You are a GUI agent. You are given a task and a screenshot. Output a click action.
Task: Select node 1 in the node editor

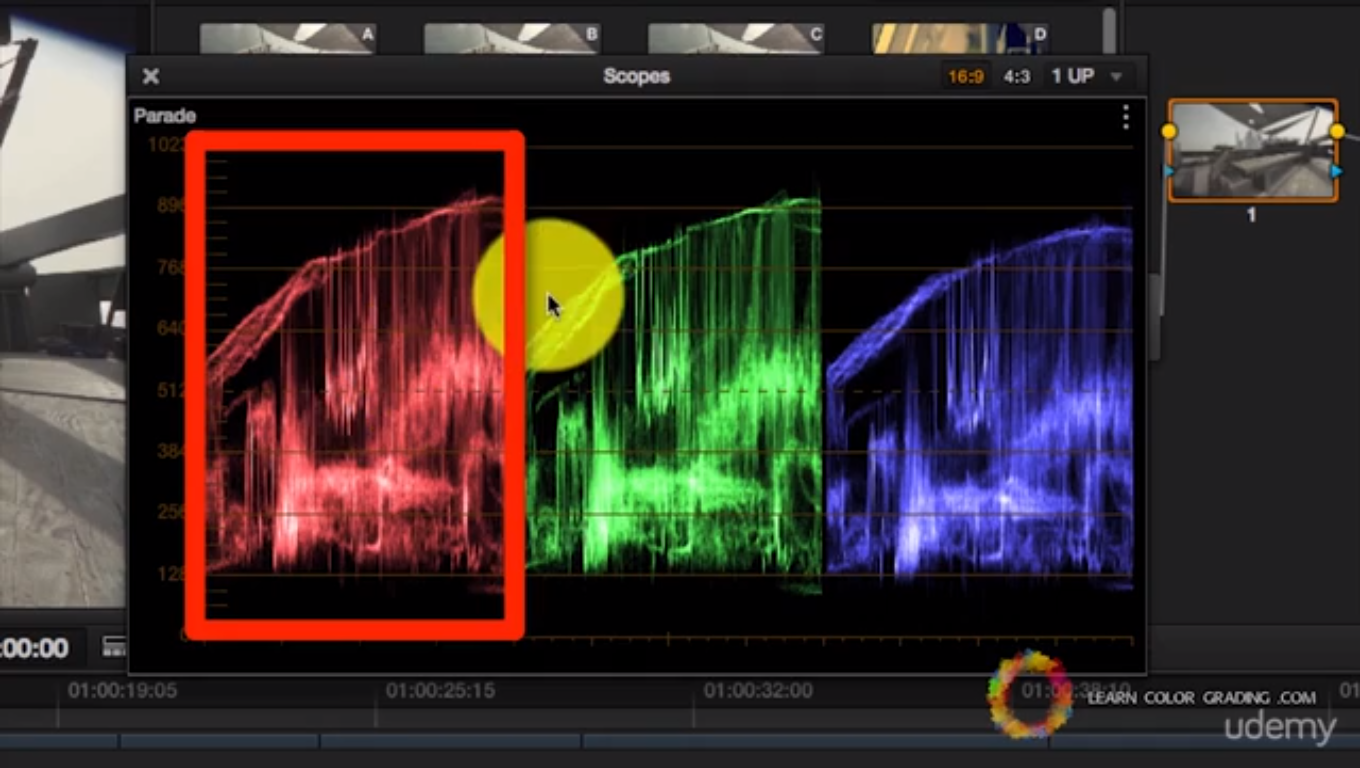[x=1252, y=151]
